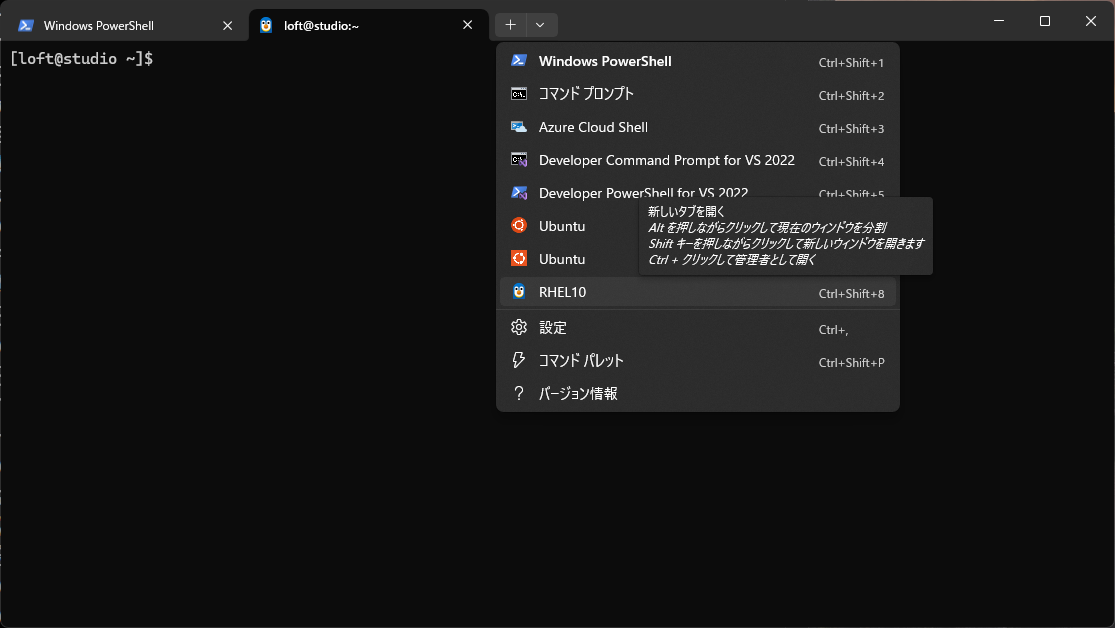
Task: Click the Ctrl+Shift+4 shortcut label
Action: (851, 161)
